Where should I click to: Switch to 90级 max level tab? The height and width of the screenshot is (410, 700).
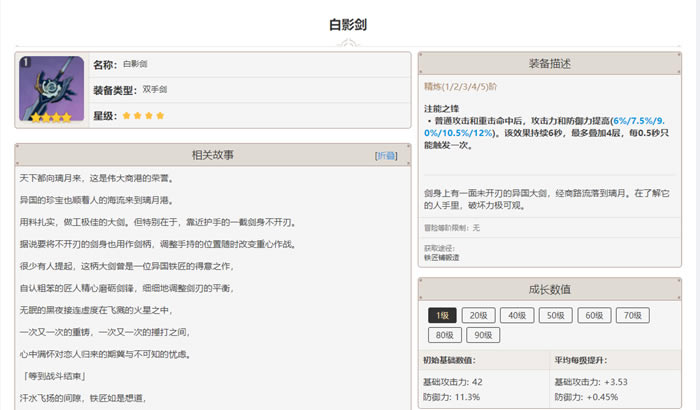[x=480, y=335]
